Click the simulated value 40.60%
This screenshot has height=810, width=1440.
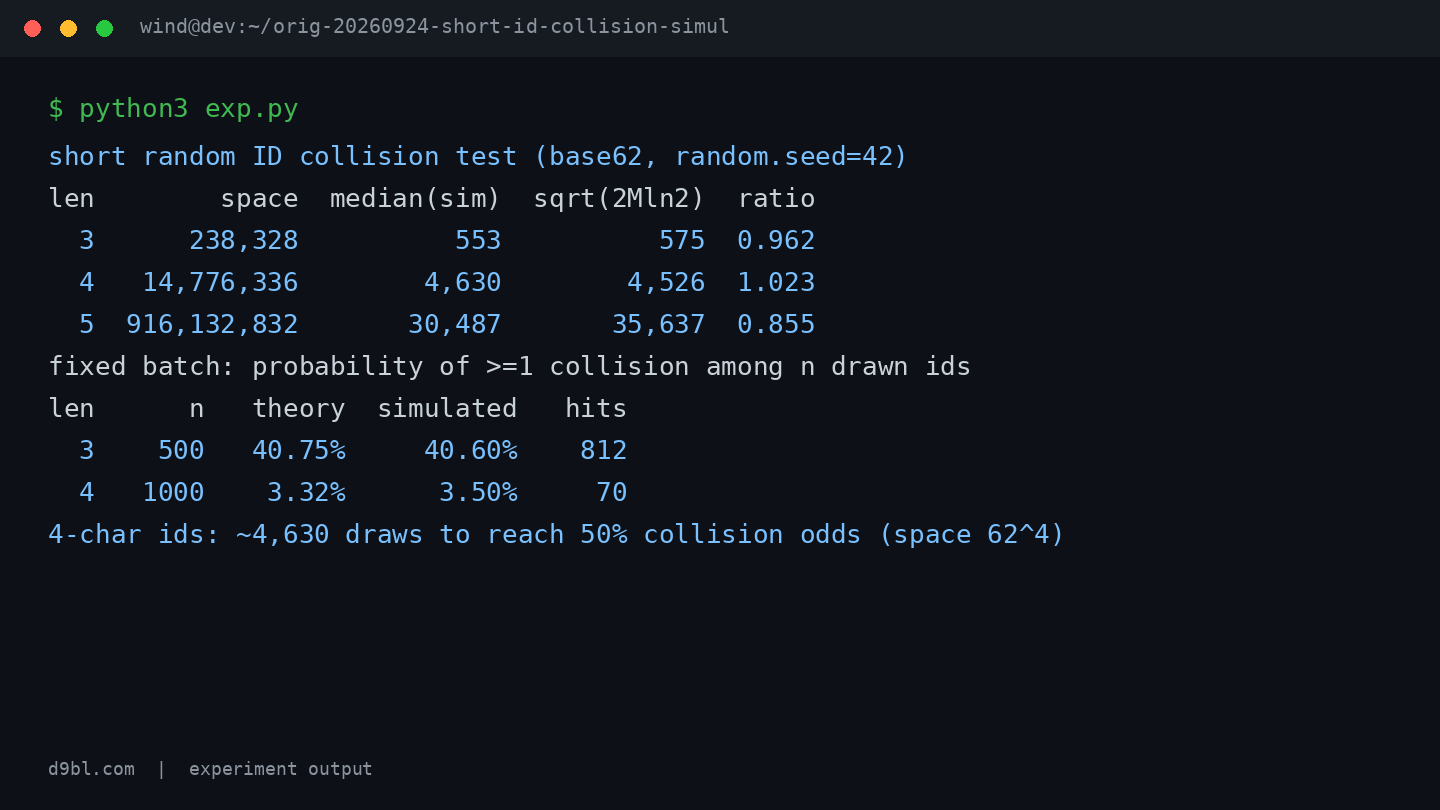470,451
